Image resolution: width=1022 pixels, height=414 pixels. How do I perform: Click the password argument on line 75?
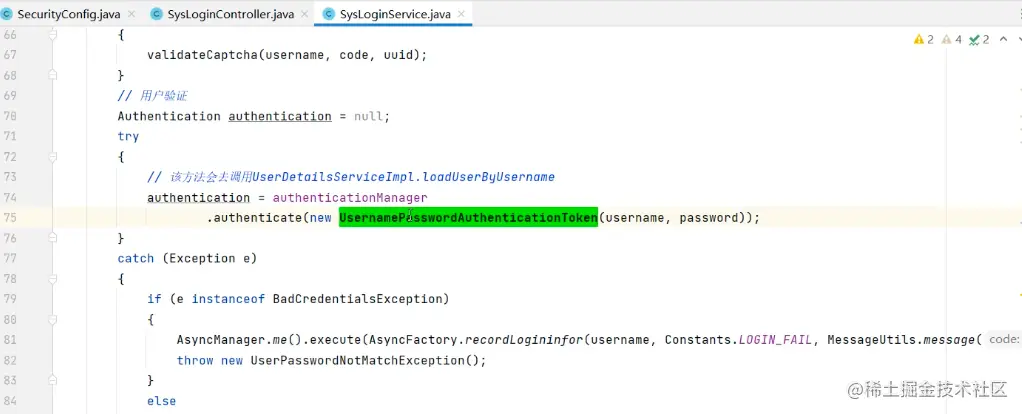pyautogui.click(x=708, y=218)
